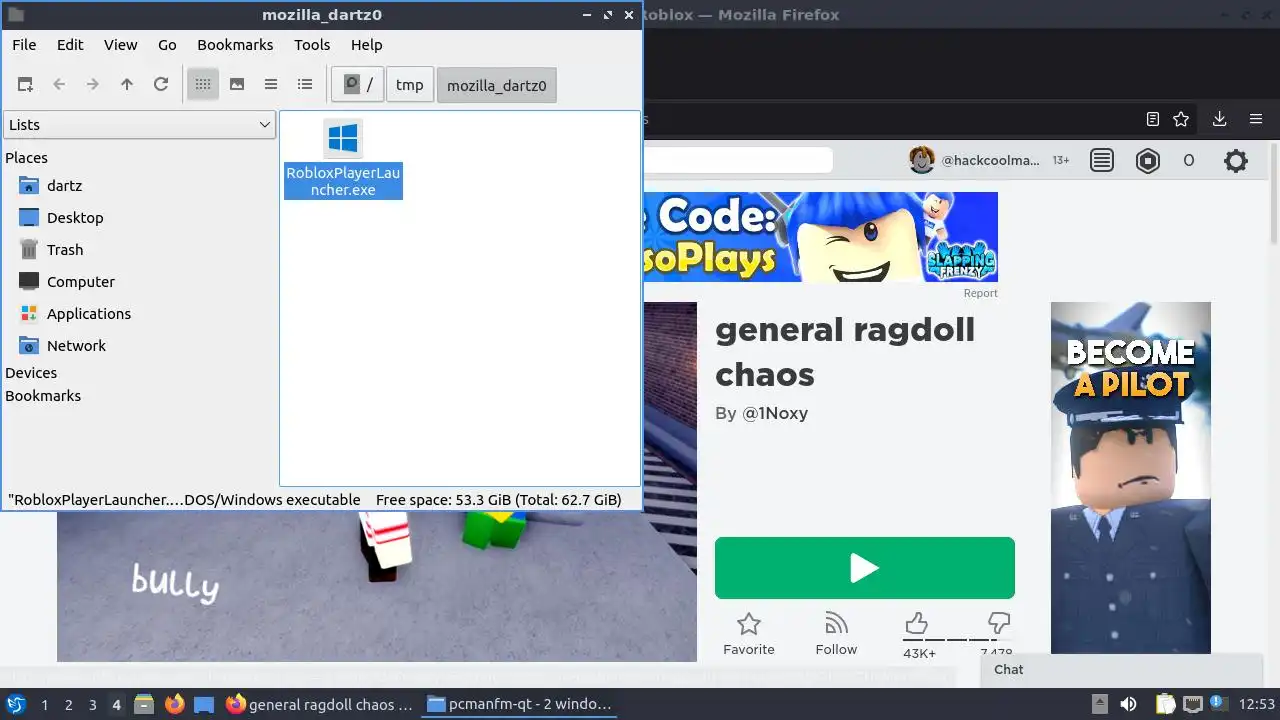The width and height of the screenshot is (1280, 720).
Task: Bookmark this page with the star icon
Action: click(x=1181, y=119)
